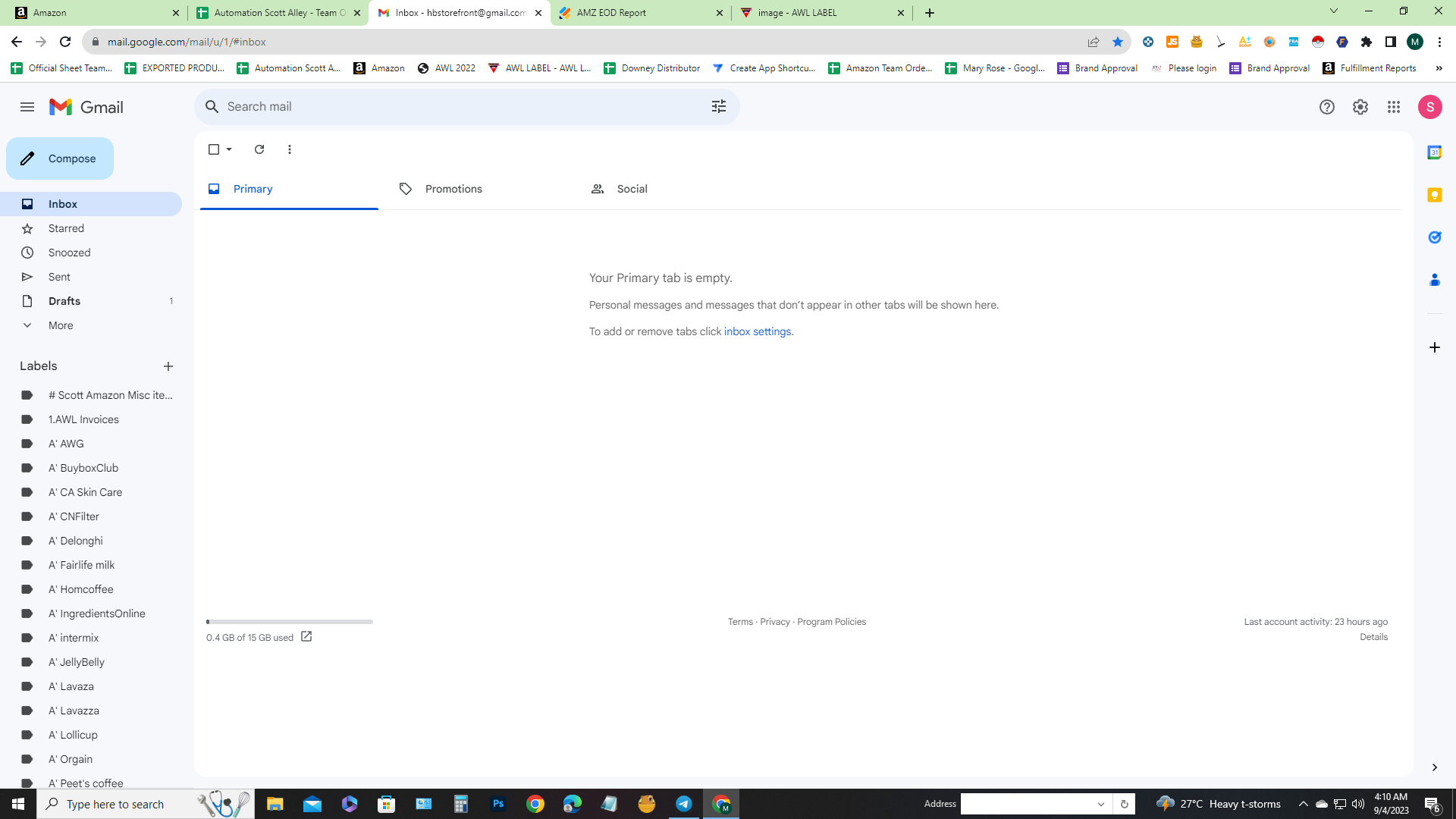The height and width of the screenshot is (819, 1456).
Task: Expand the select dropdown arrow
Action: (x=229, y=149)
